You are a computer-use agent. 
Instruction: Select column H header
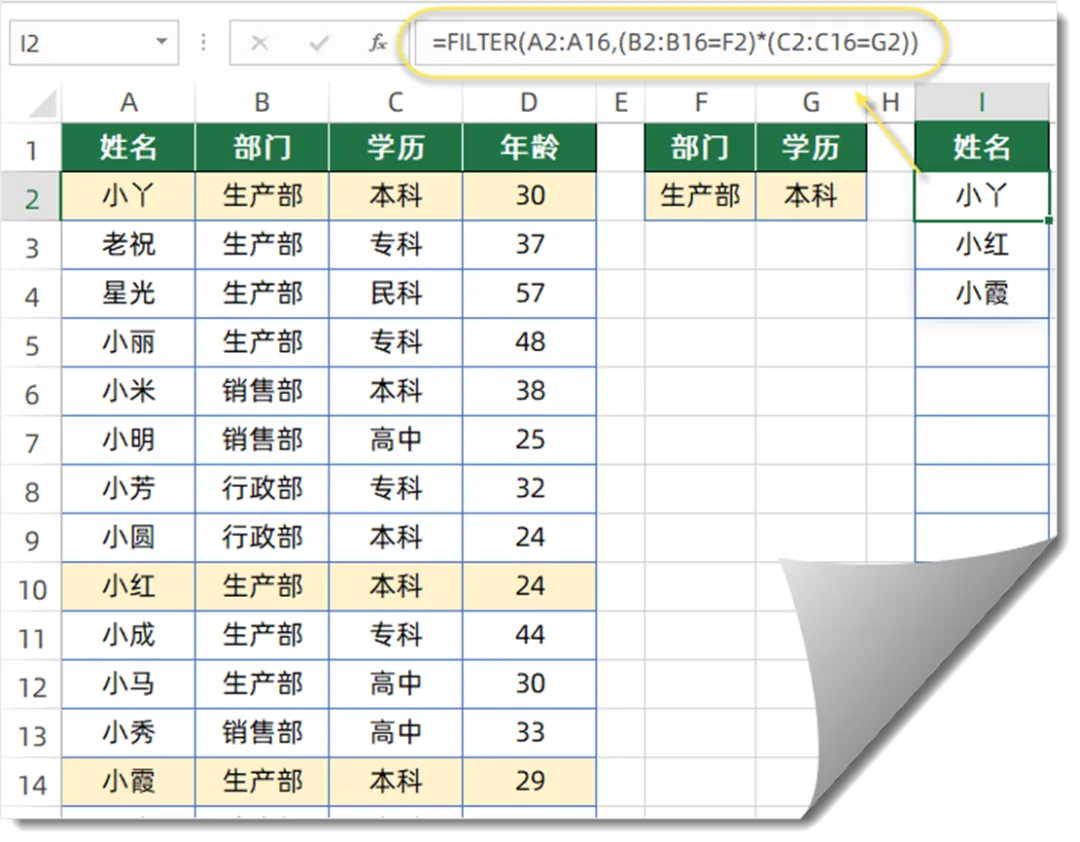tap(891, 103)
